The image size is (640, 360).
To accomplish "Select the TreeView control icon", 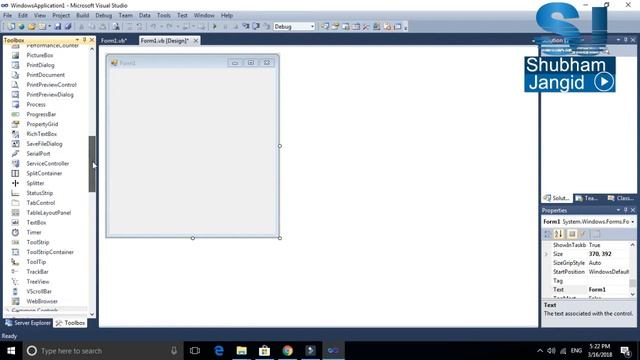I will (16, 282).
